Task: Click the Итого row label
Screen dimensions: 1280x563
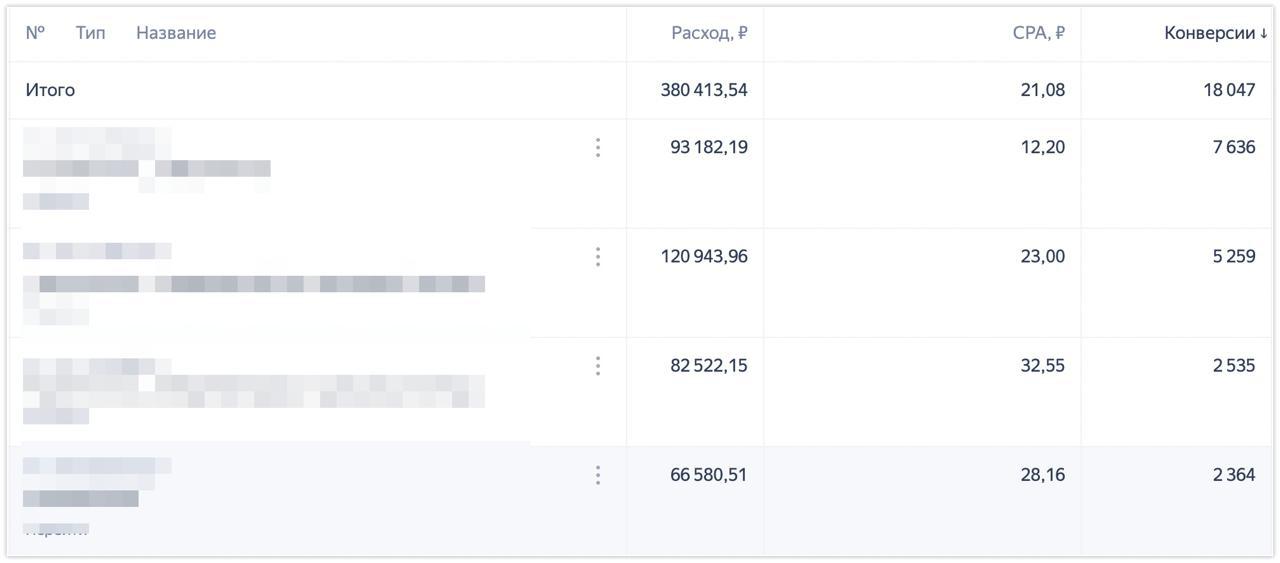Action: coord(50,90)
